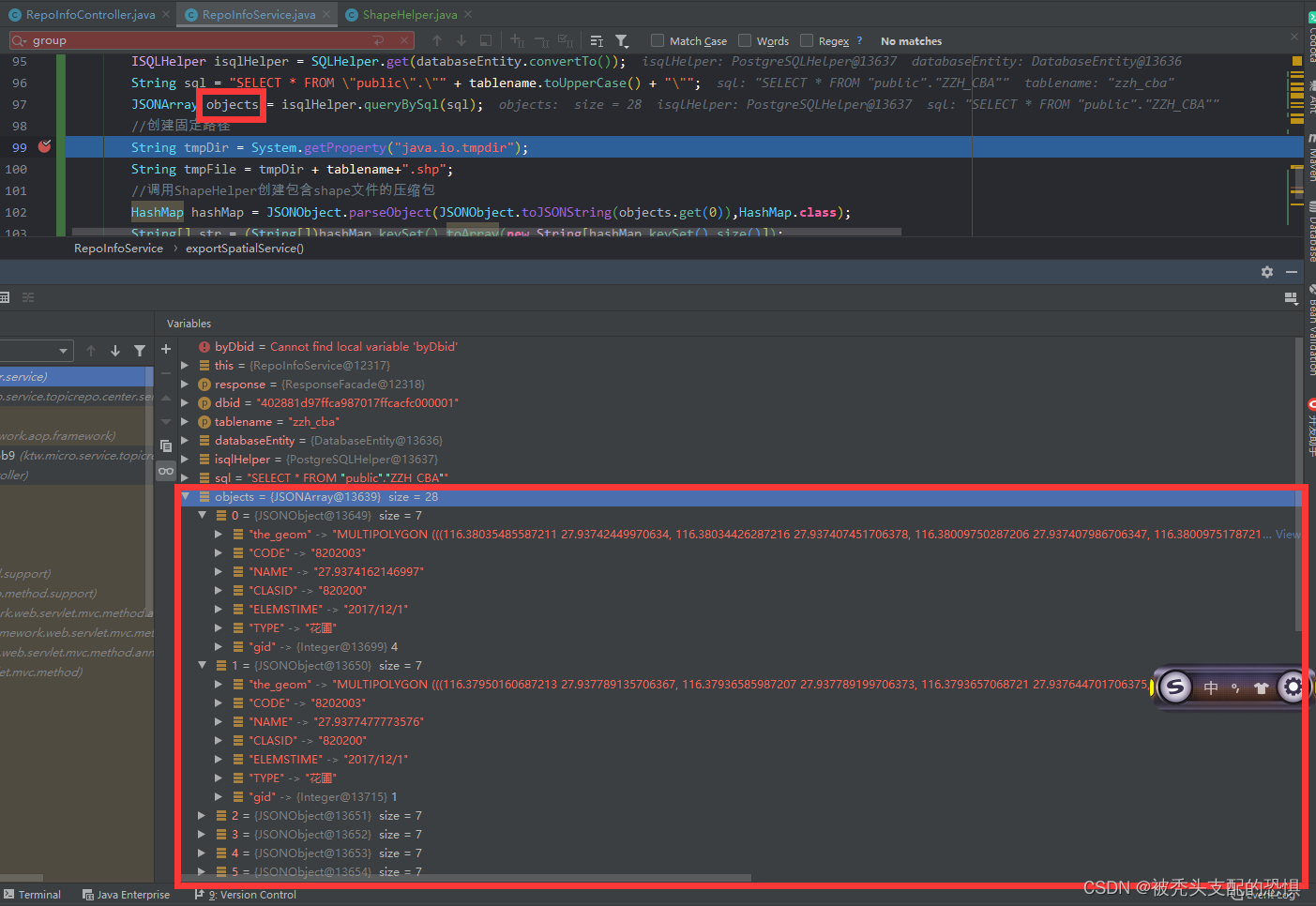Enable the Words checkbox
The width and height of the screenshot is (1316, 906).
(x=745, y=40)
